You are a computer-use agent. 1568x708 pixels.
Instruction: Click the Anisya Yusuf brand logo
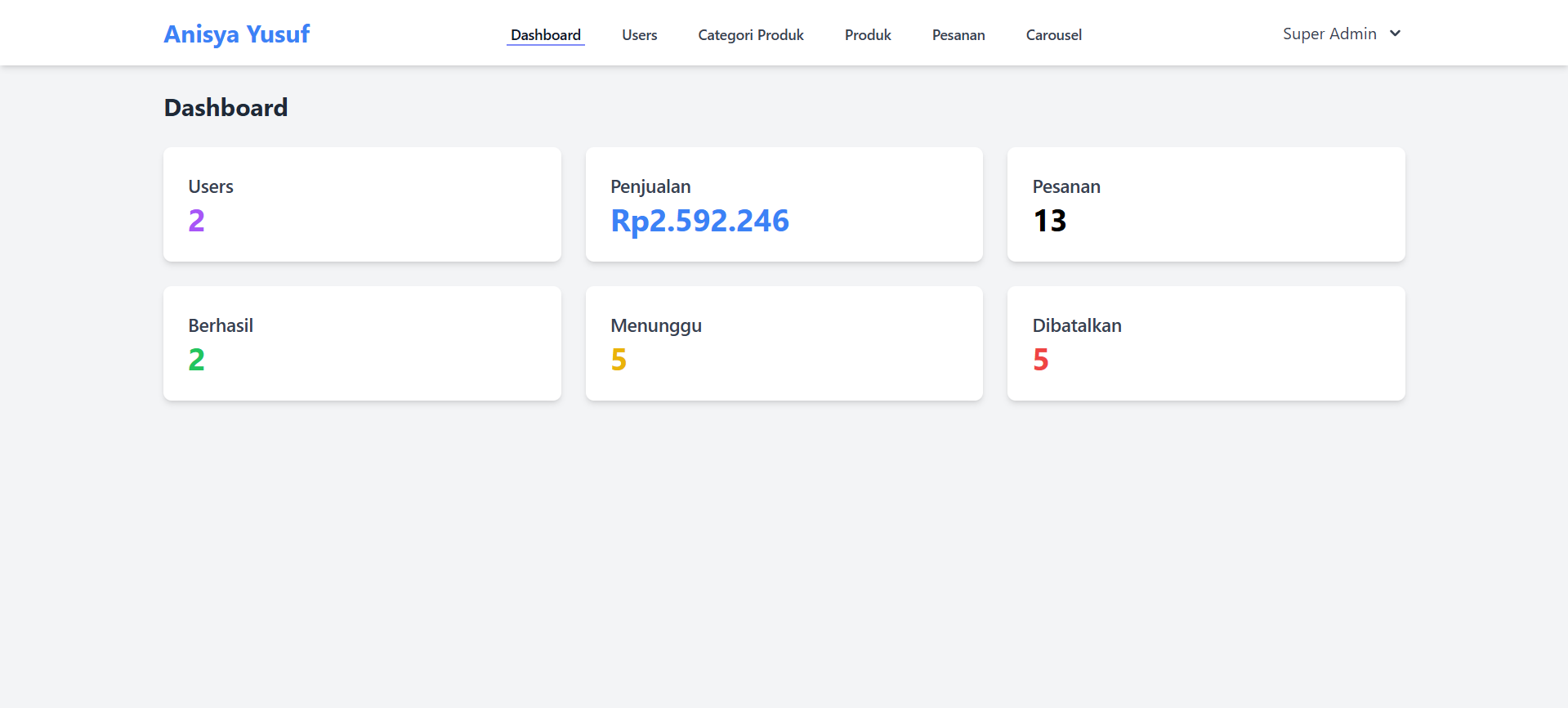[x=237, y=34]
